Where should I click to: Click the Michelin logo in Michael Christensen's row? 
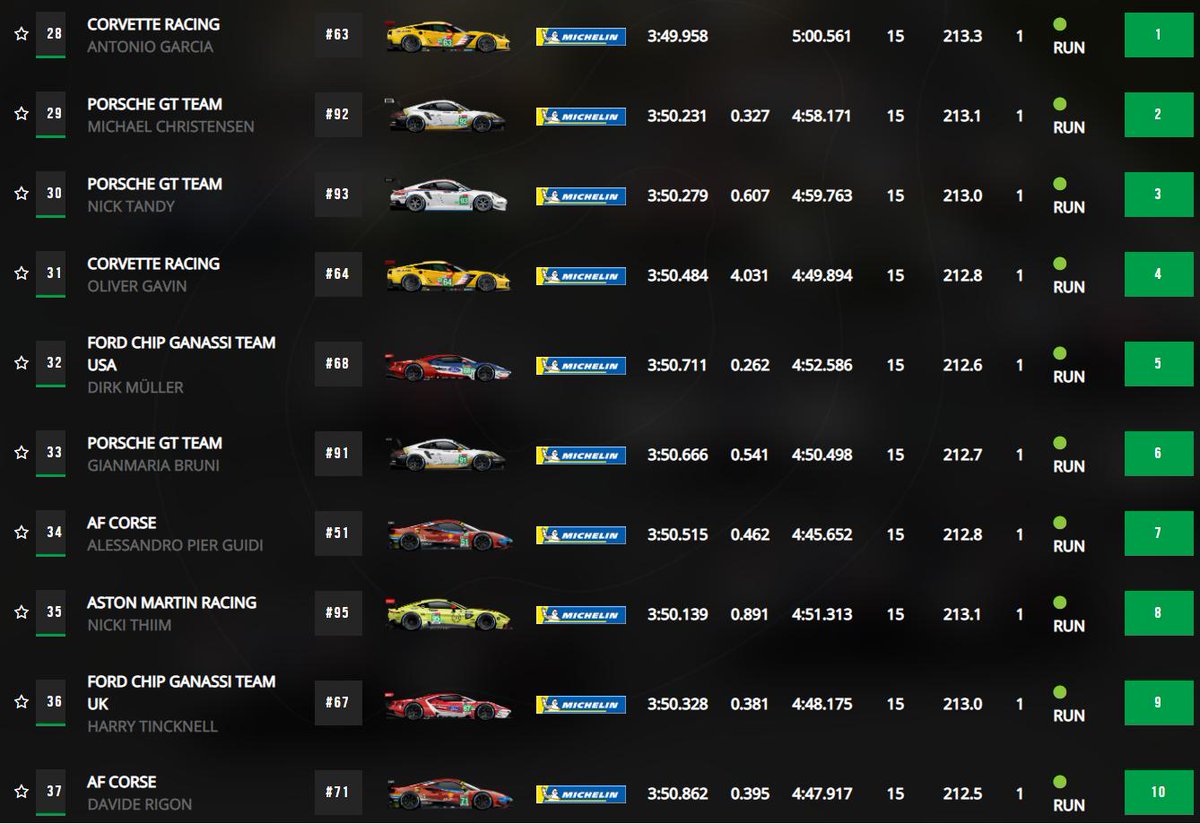581,116
